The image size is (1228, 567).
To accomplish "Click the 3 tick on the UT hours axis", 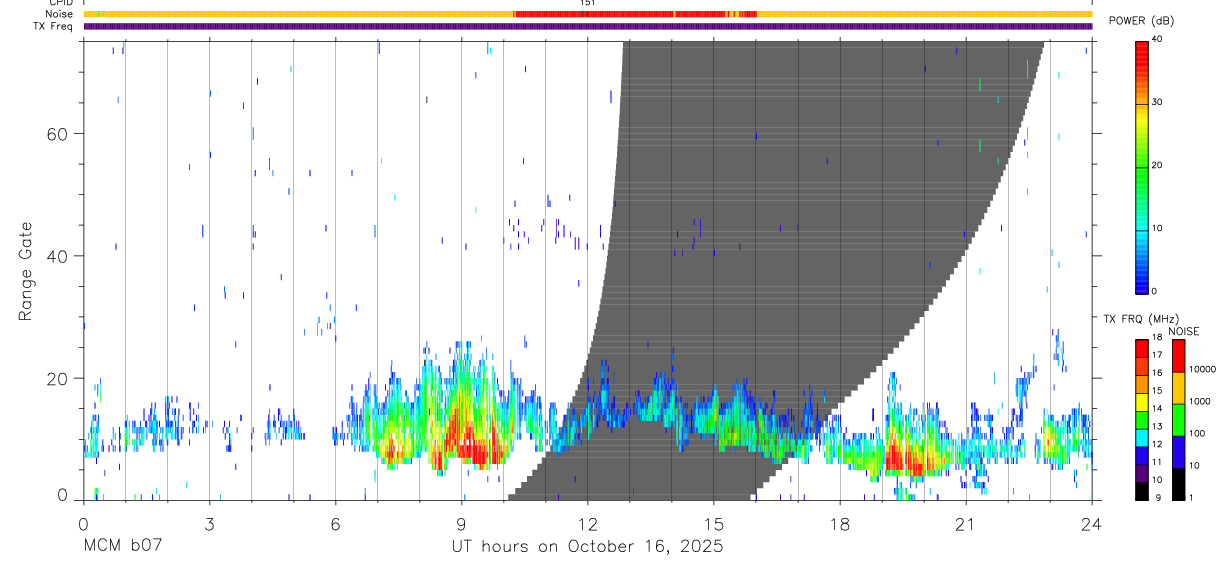I will tap(209, 523).
